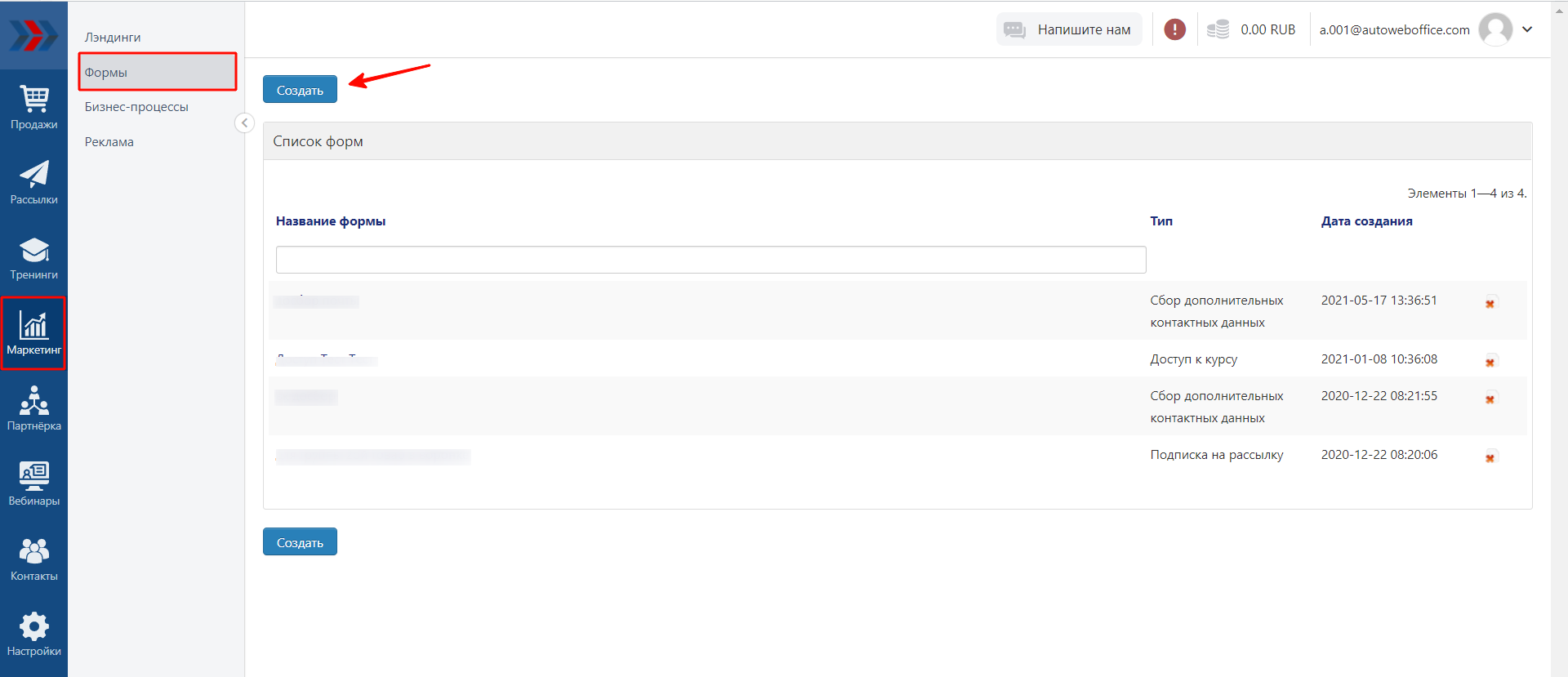The width and height of the screenshot is (1568, 677).
Task: Click the red alert notification icon
Action: coord(1174,29)
